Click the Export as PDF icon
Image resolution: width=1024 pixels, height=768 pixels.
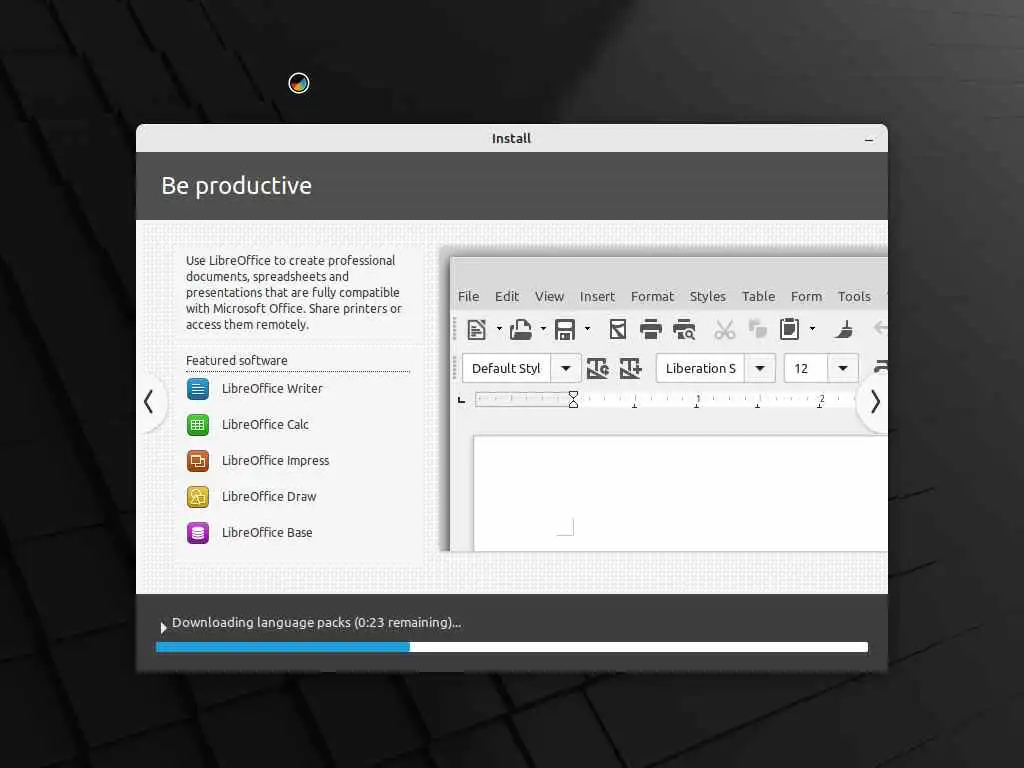(x=618, y=330)
